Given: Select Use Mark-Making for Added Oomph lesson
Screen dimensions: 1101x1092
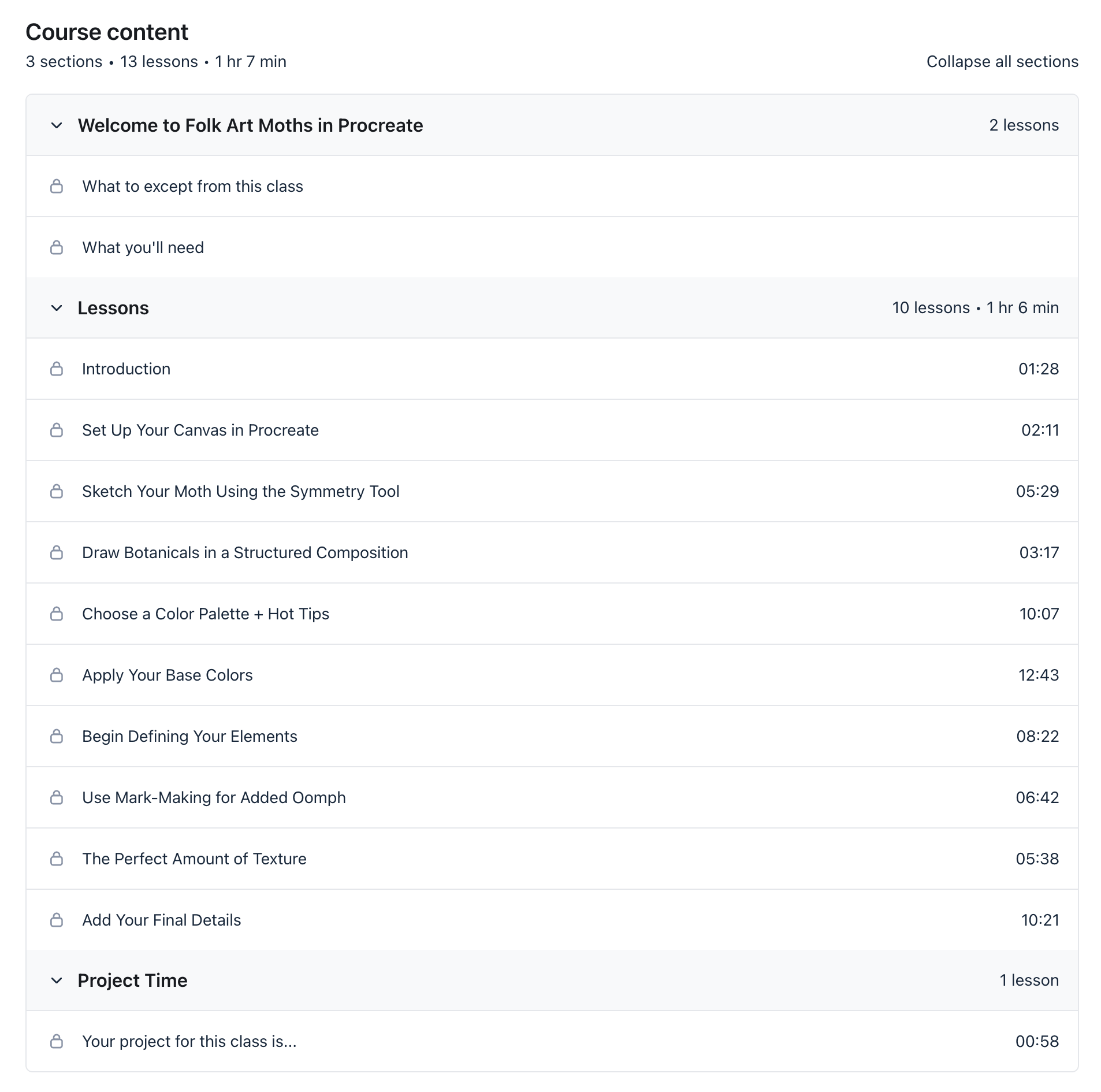Looking at the screenshot, I should click(x=214, y=797).
